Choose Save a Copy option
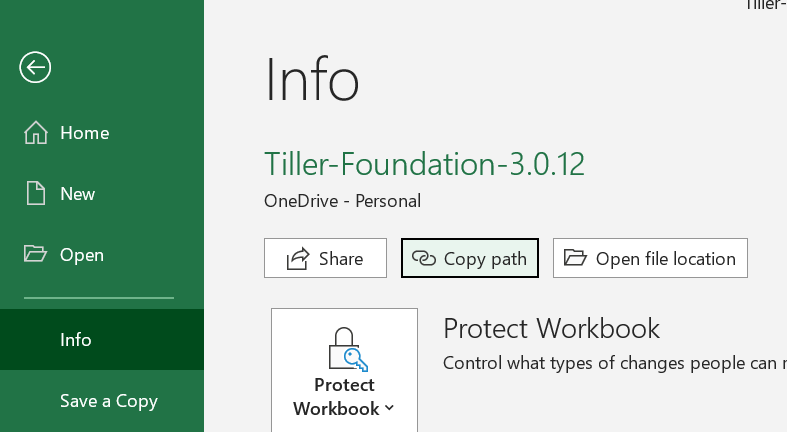The image size is (787, 432). (x=102, y=401)
